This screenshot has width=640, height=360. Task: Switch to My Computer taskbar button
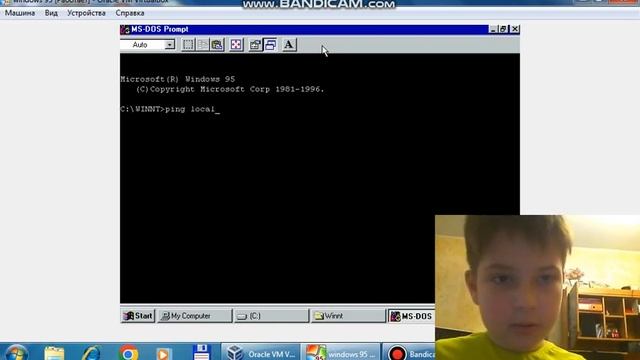click(x=195, y=316)
